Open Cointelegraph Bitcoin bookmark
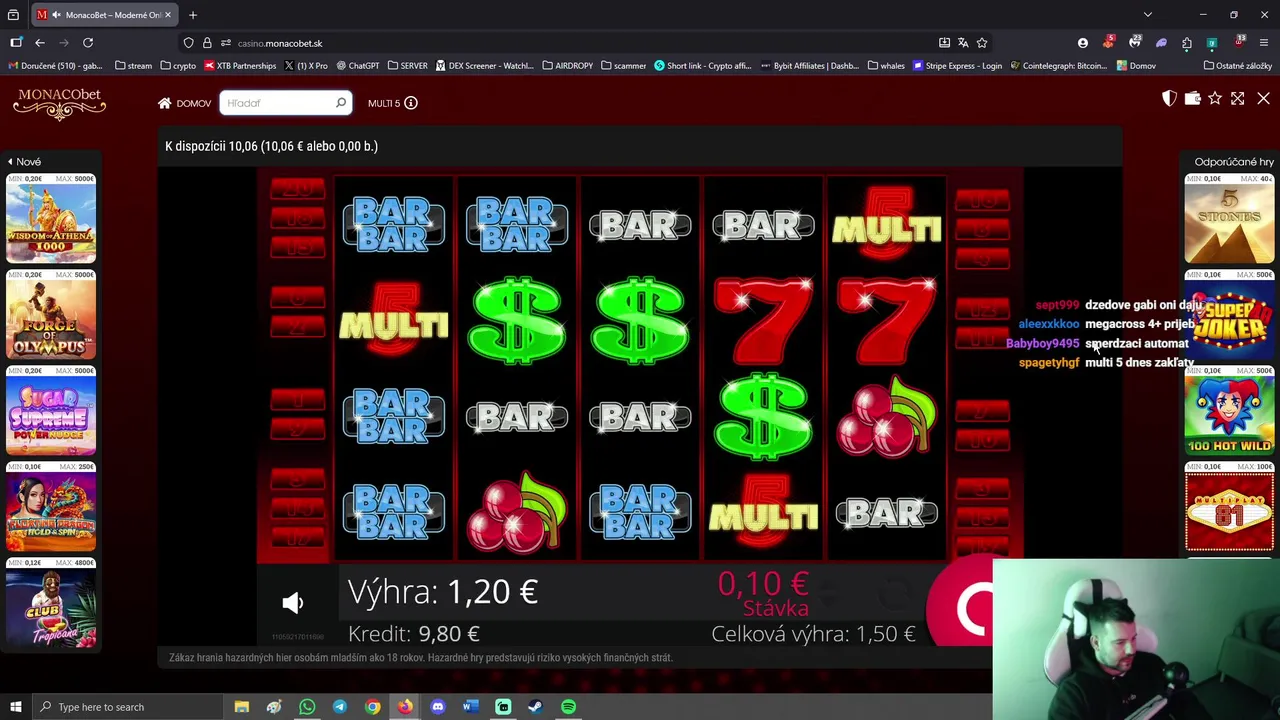The image size is (1280, 720). click(1058, 66)
